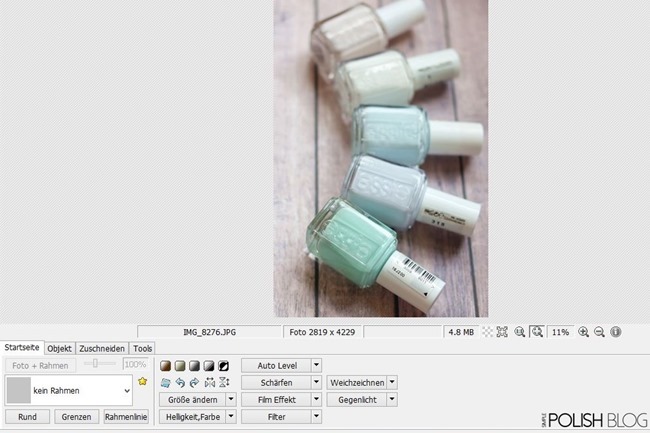Image resolution: width=650 pixels, height=433 pixels.
Task: Expand the Auto Level arrow menu
Action: pos(316,365)
